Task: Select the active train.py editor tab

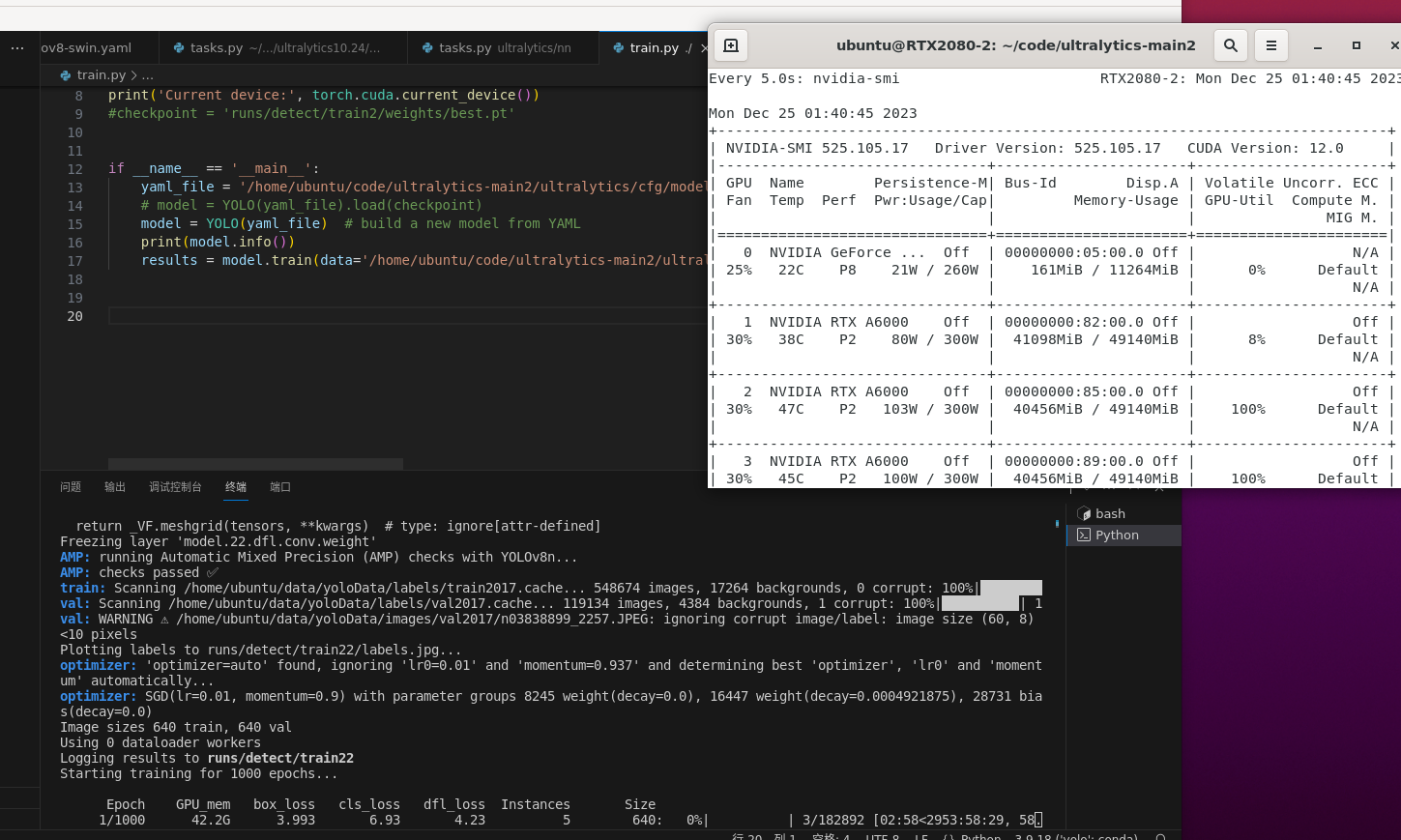Action: (653, 47)
